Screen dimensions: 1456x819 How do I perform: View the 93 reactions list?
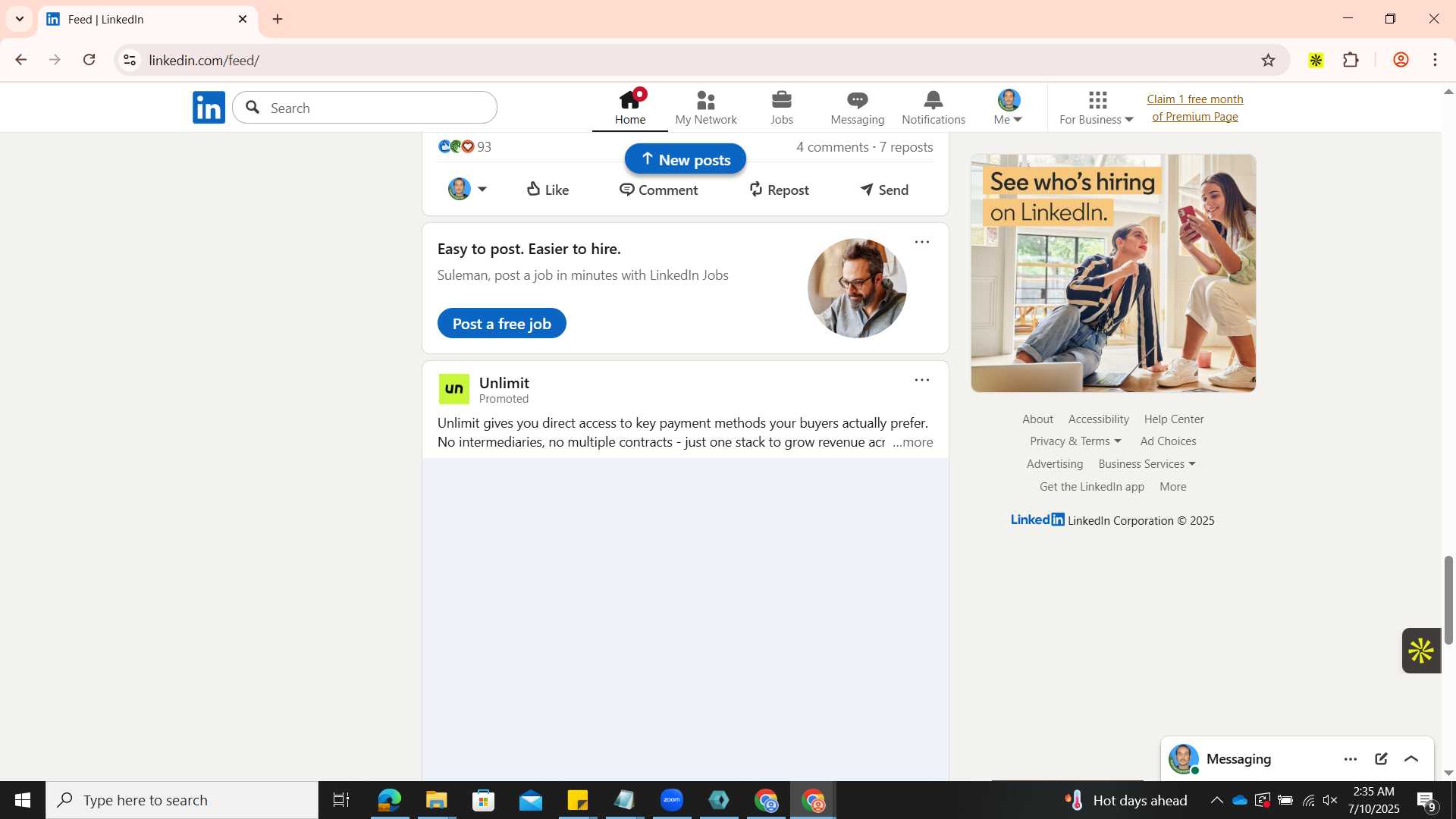pyautogui.click(x=464, y=147)
